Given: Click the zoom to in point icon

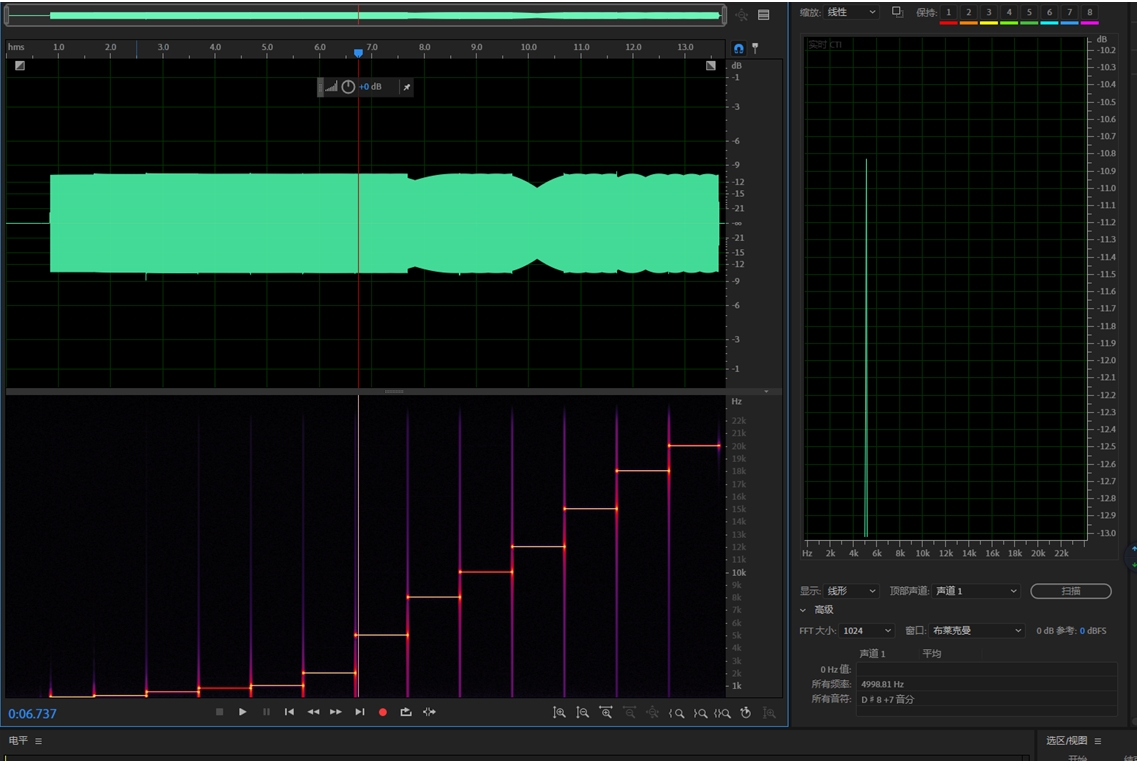Looking at the screenshot, I should (x=677, y=713).
